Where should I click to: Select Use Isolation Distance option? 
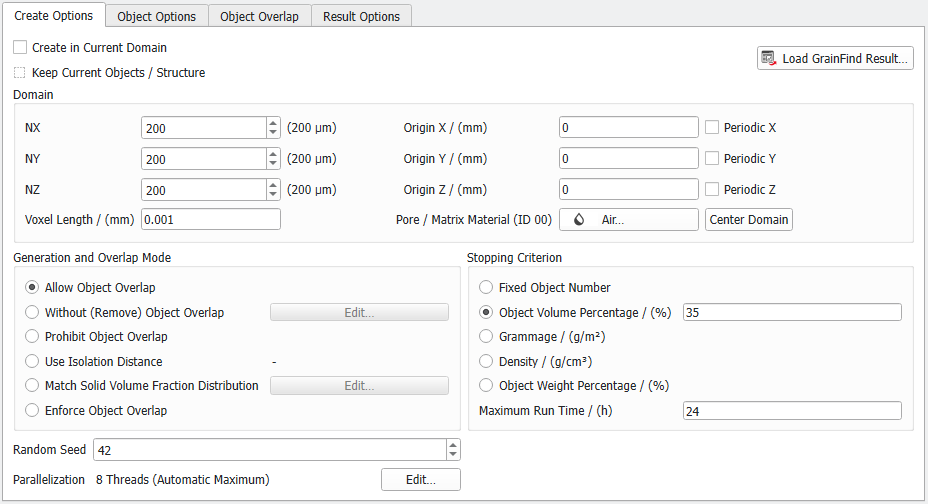click(x=32, y=361)
